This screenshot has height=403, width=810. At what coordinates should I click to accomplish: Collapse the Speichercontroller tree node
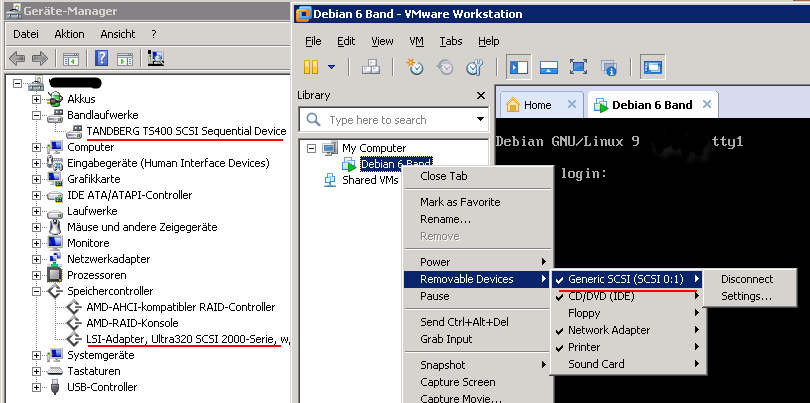[x=37, y=291]
